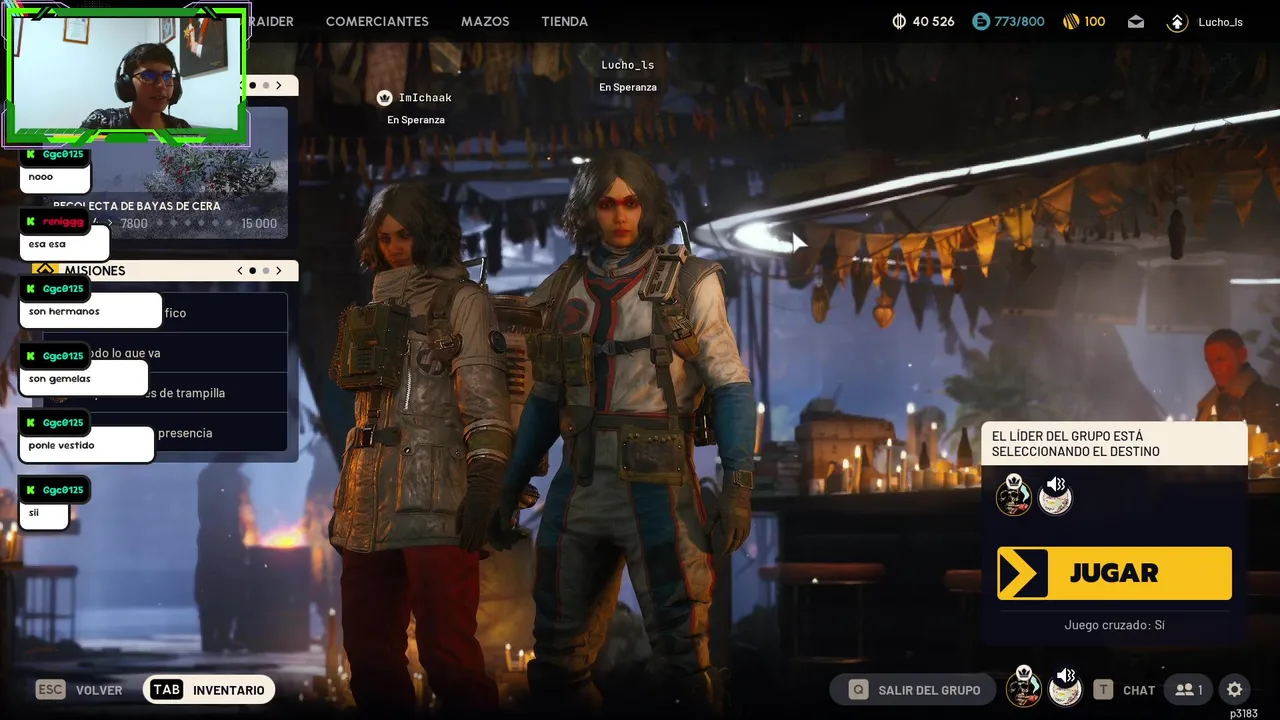
Task: Click the 'ponle vestido' chat message
Action: [x=86, y=446]
